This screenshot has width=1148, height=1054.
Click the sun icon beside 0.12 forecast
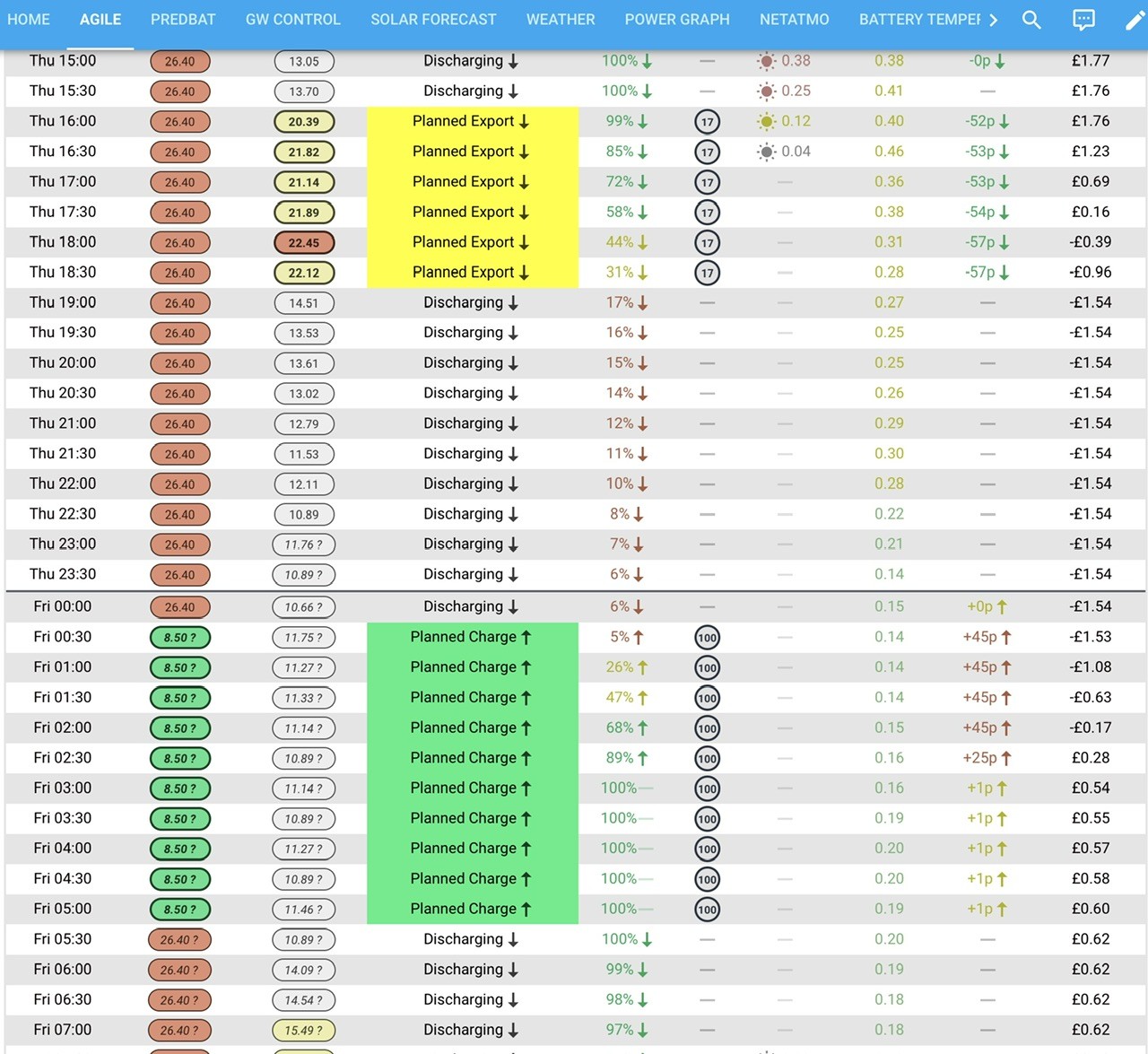click(x=766, y=121)
